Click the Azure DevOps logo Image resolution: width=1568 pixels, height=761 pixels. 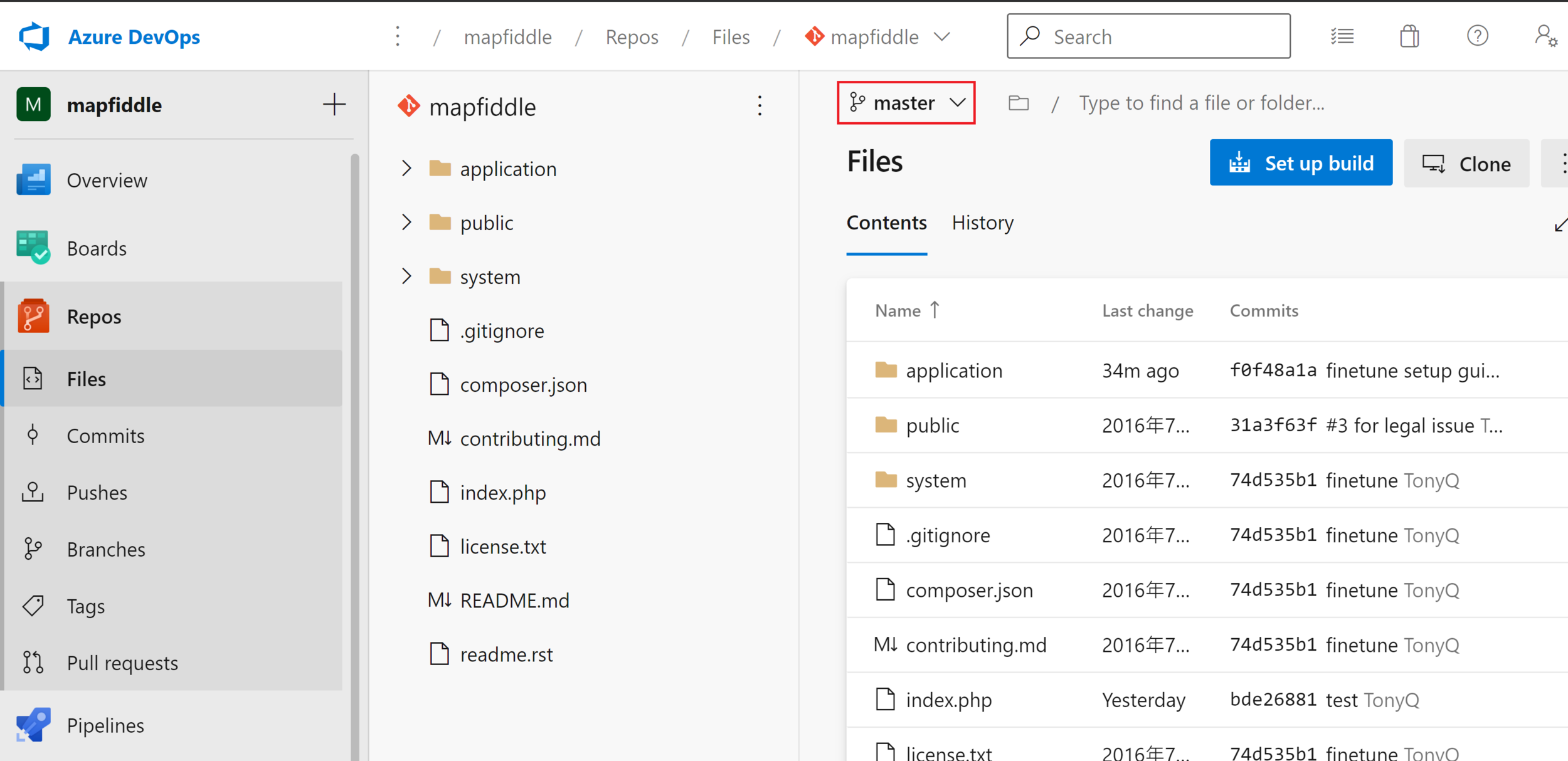pos(34,36)
